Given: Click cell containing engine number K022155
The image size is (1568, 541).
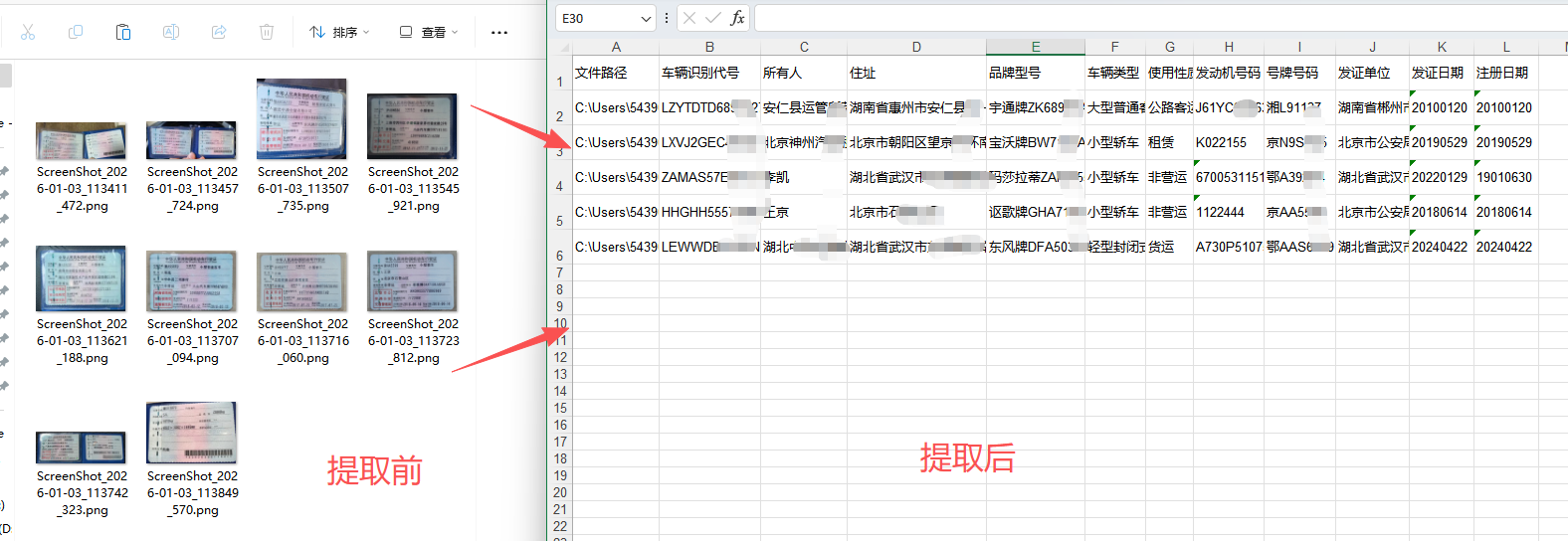Looking at the screenshot, I should pos(1229,142).
